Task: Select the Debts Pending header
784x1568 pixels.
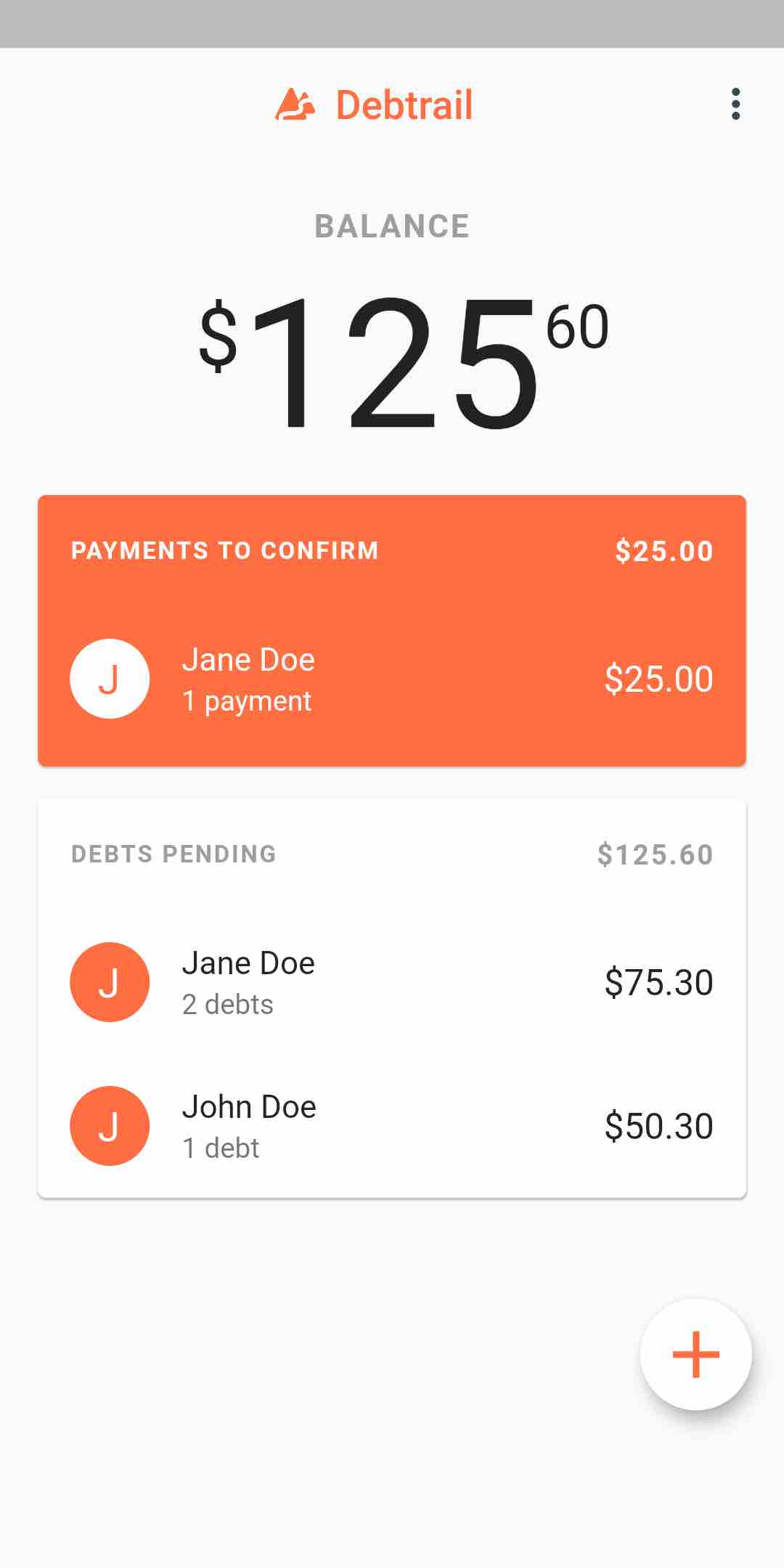Action: tap(174, 854)
